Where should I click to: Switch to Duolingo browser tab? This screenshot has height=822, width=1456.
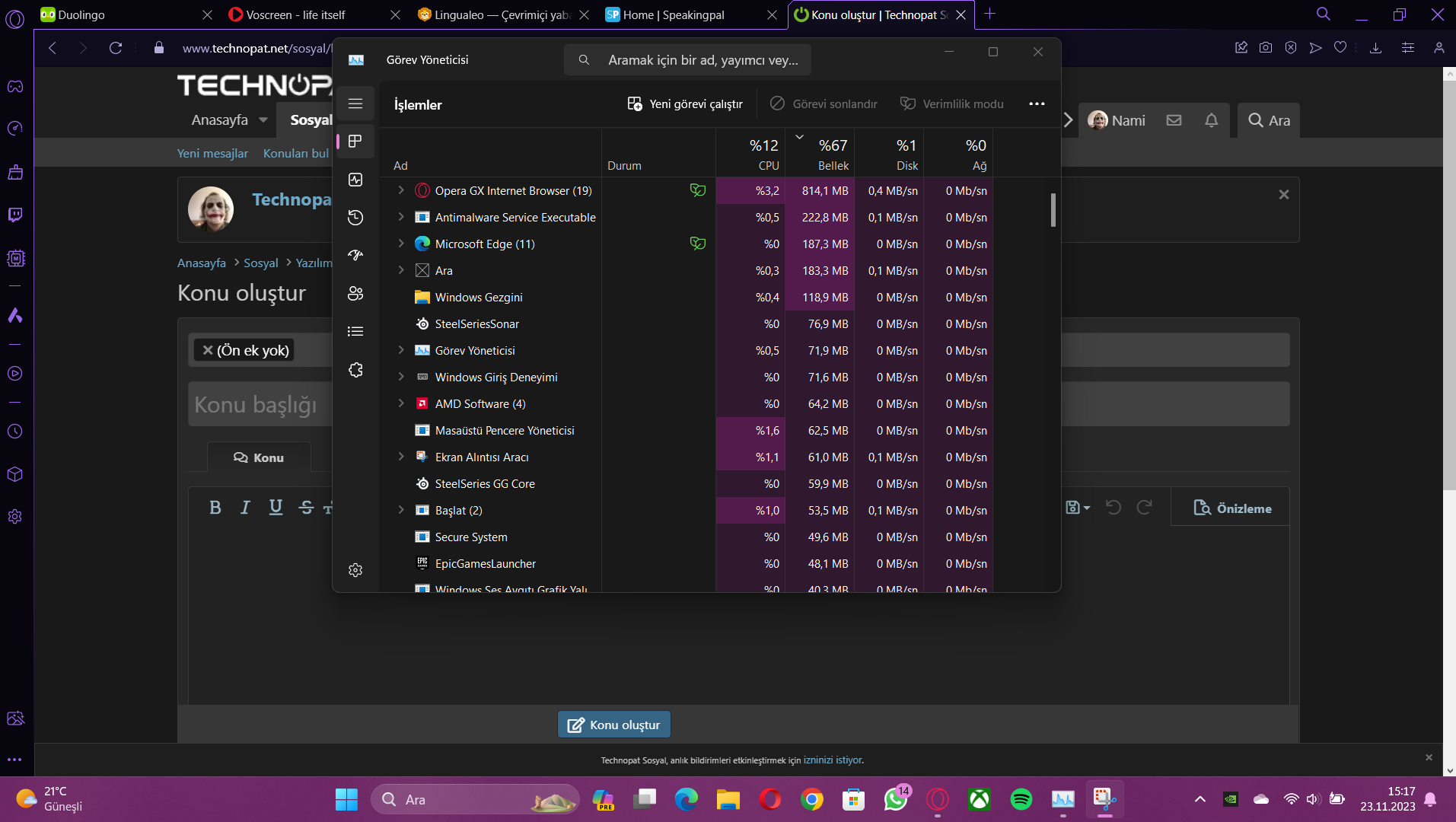pos(126,14)
